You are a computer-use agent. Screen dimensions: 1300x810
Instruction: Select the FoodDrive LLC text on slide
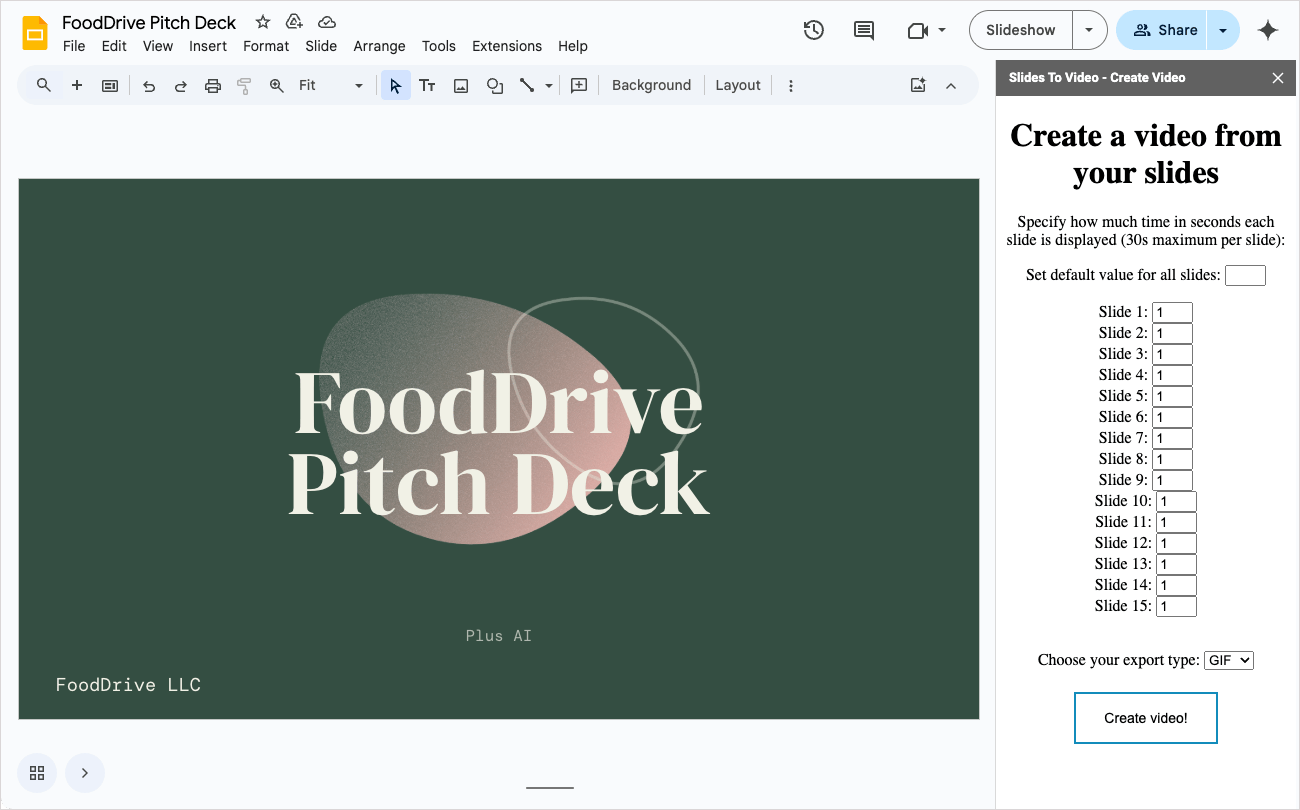pos(128,685)
